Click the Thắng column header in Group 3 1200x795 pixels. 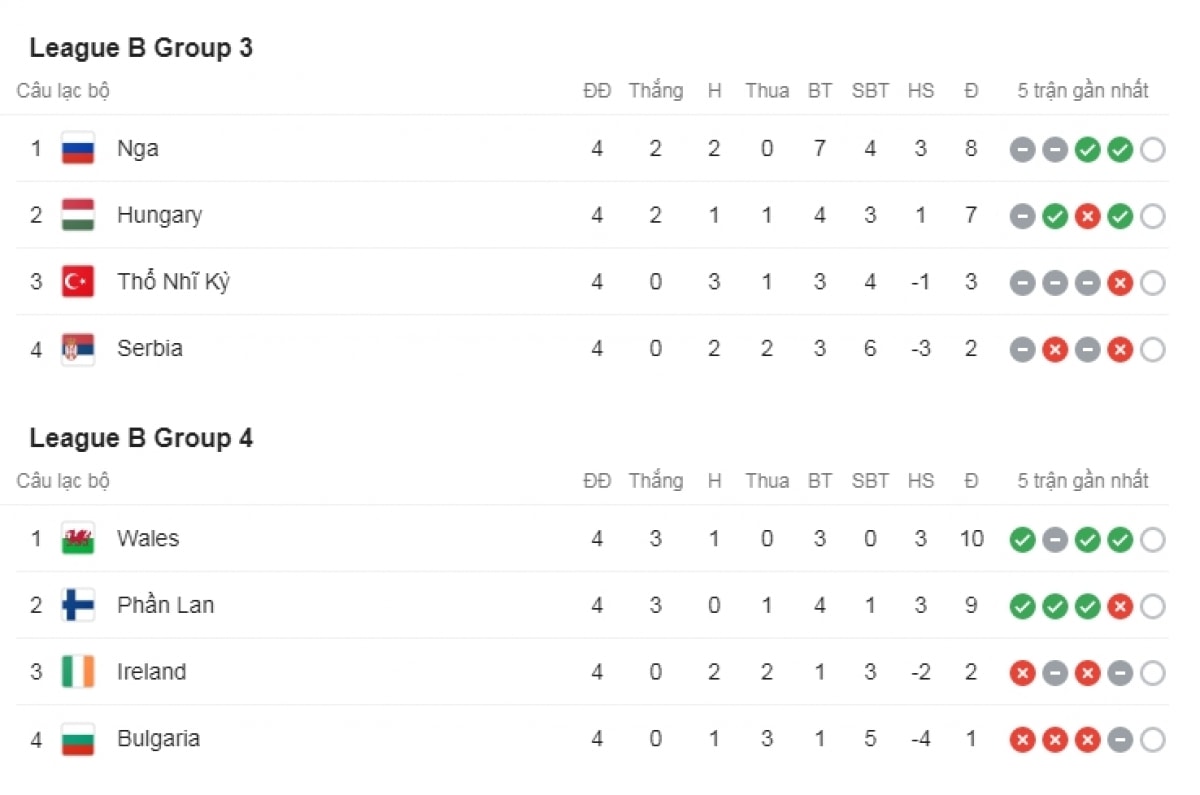pos(656,91)
